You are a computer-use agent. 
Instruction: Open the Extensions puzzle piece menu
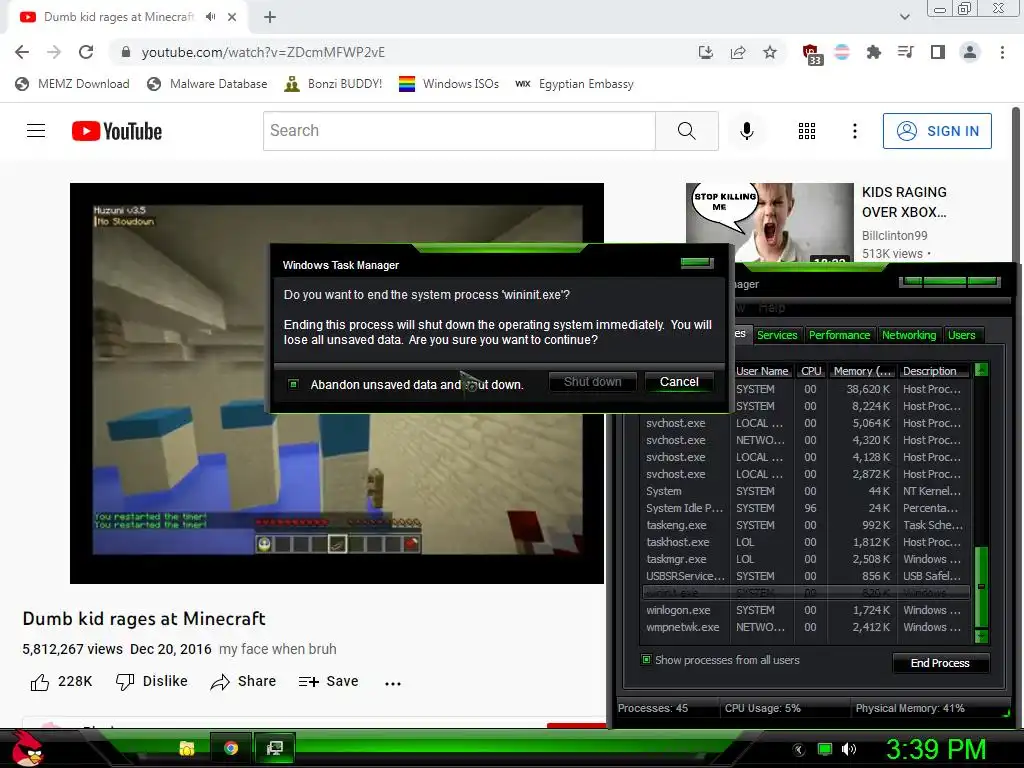[874, 52]
